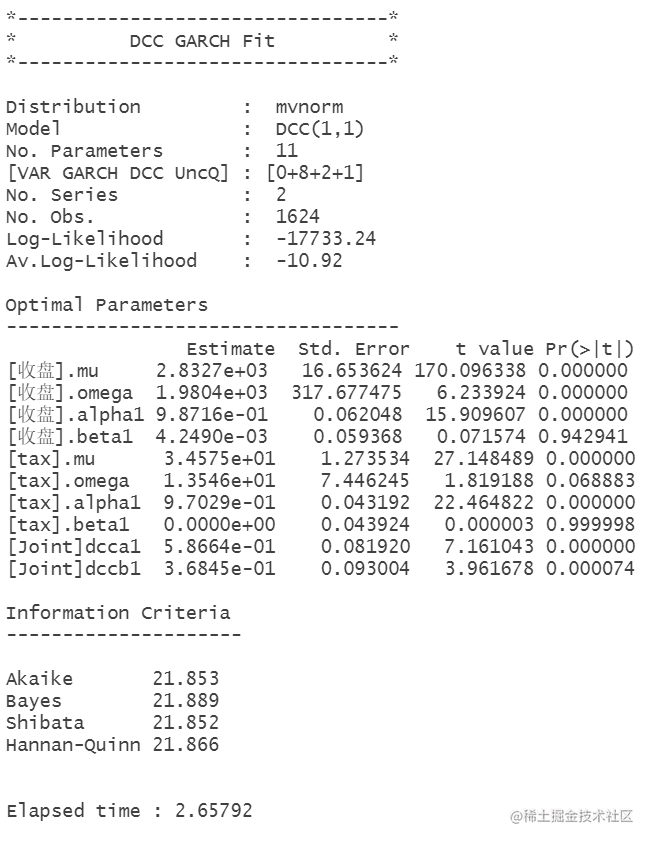Click the 稀土掘金技术社区 watermark
The height and width of the screenshot is (845, 654).
click(572, 816)
